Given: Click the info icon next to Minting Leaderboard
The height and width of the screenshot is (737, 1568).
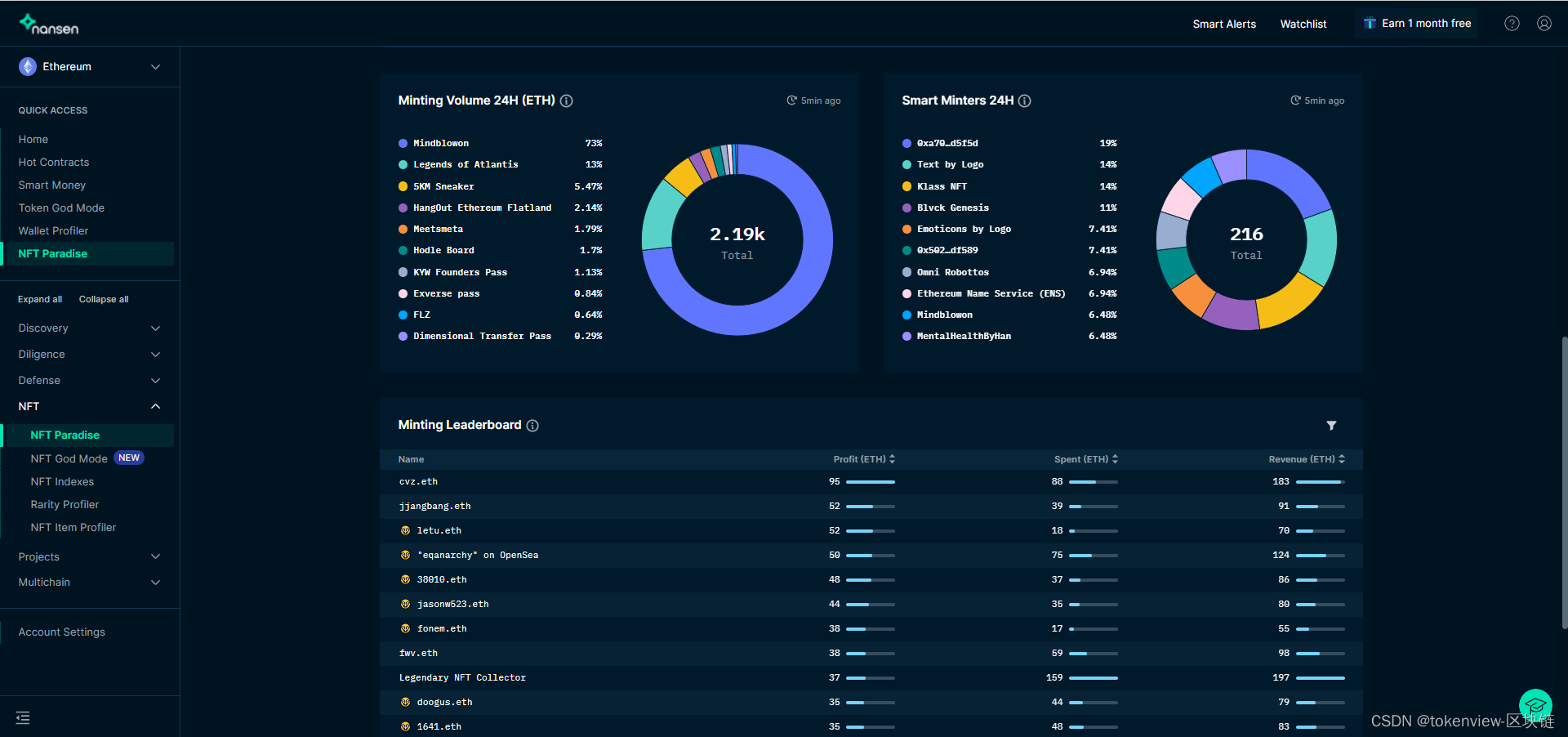Looking at the screenshot, I should tap(532, 426).
